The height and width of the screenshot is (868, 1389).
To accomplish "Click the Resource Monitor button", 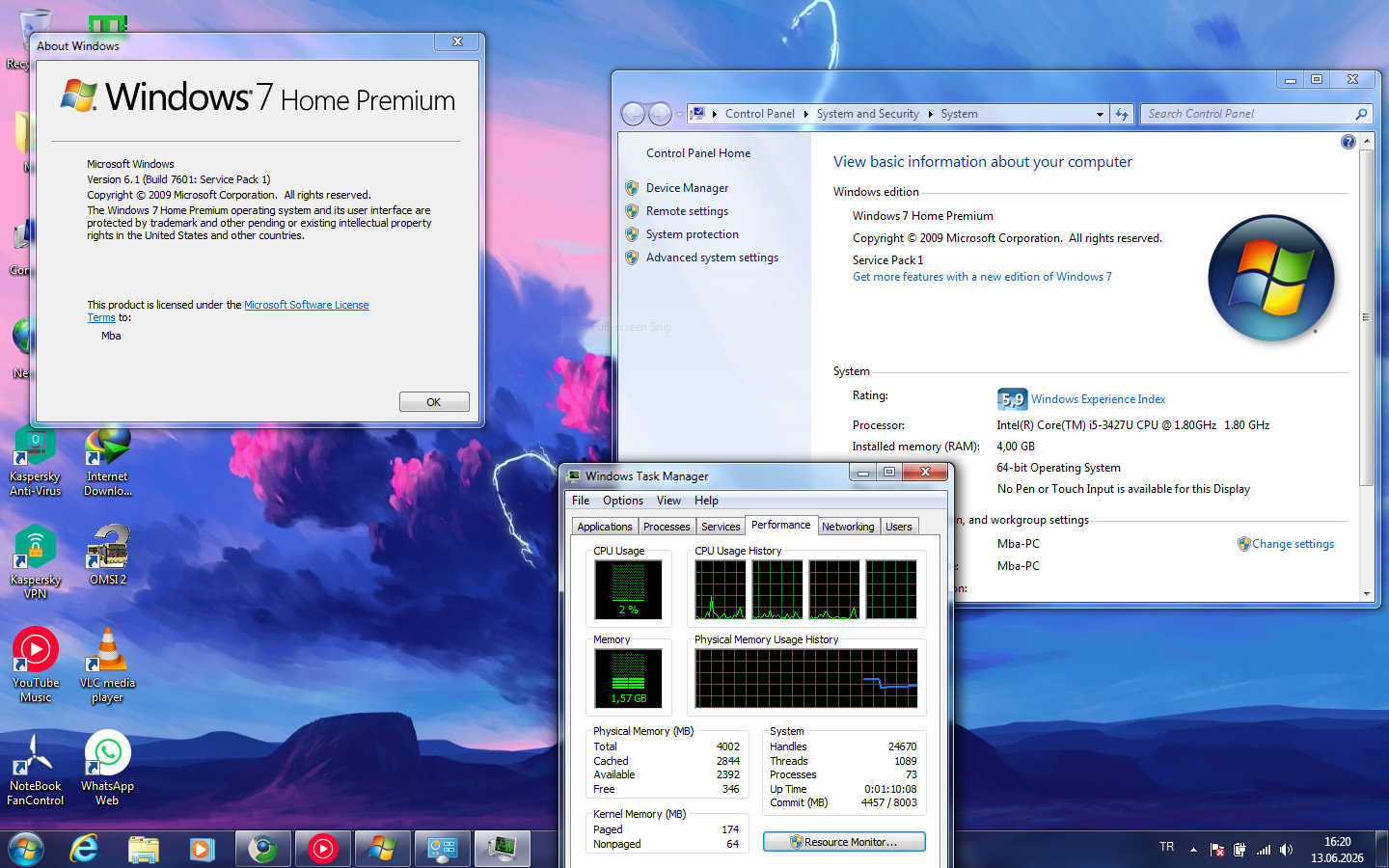I will pyautogui.click(x=844, y=842).
